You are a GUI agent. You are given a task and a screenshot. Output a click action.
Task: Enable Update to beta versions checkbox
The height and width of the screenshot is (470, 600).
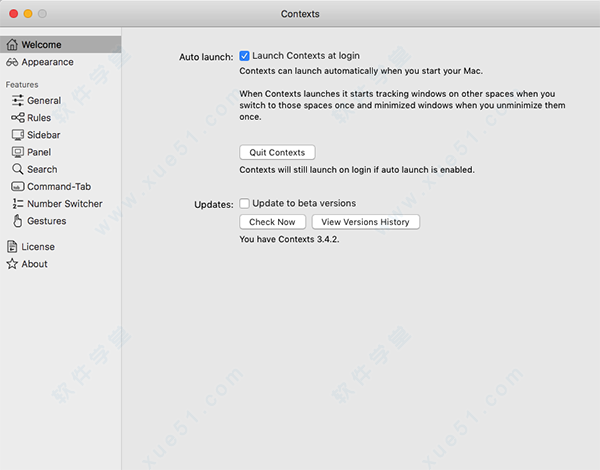pyautogui.click(x=245, y=203)
